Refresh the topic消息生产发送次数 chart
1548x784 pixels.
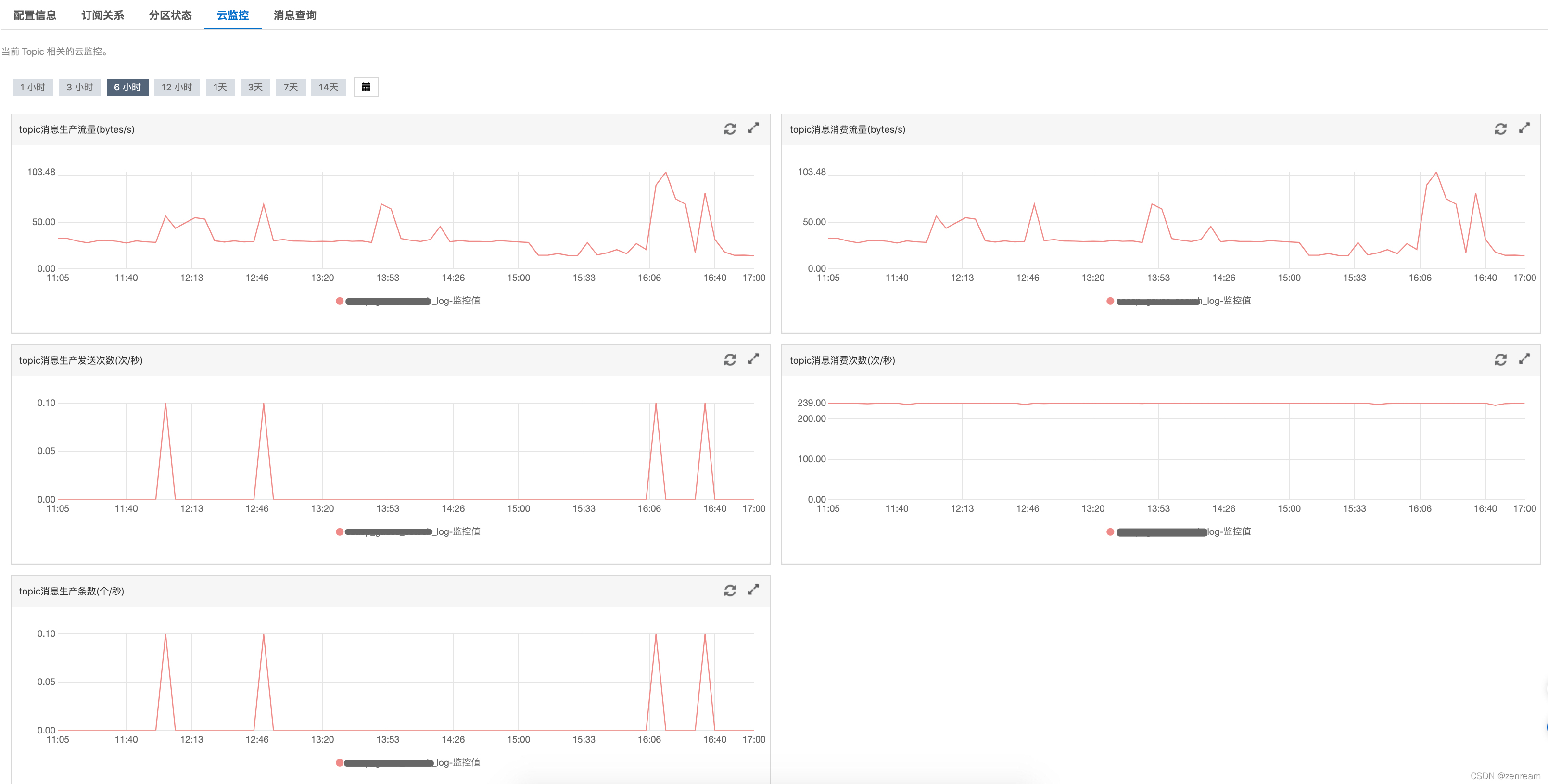[x=730, y=360]
